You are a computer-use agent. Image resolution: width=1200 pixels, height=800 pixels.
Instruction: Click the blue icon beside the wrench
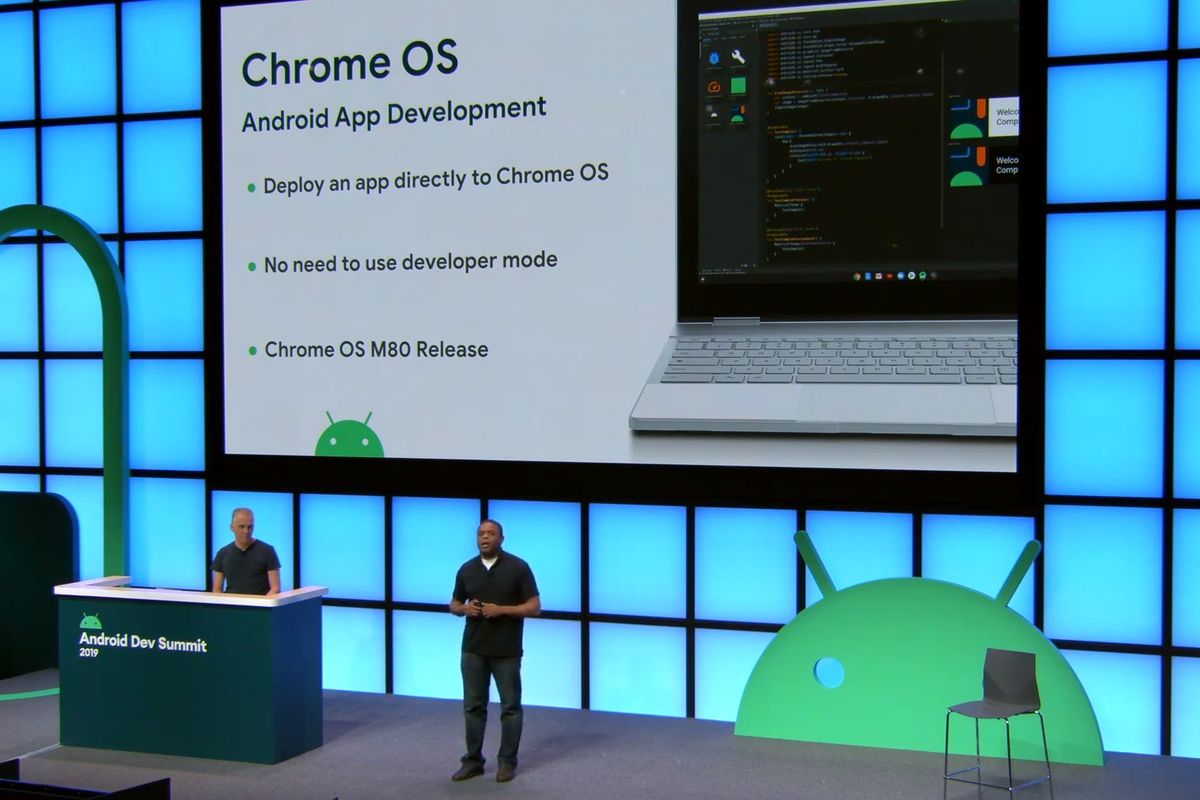[714, 58]
